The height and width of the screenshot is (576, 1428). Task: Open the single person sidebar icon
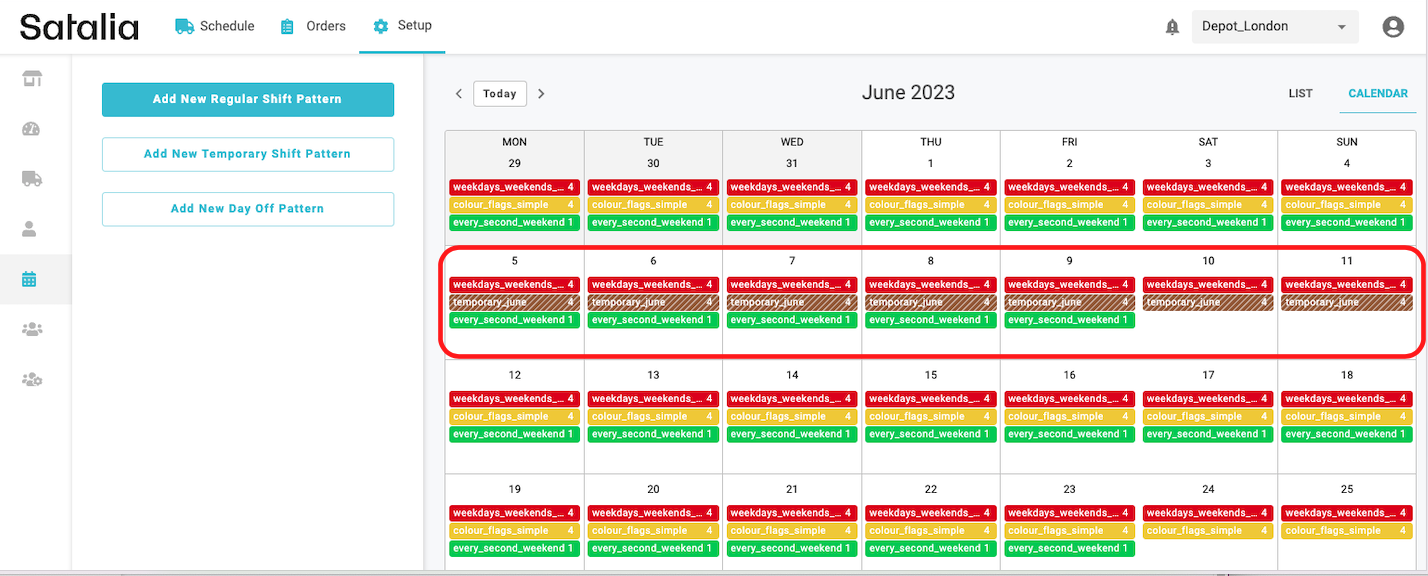[x=30, y=229]
